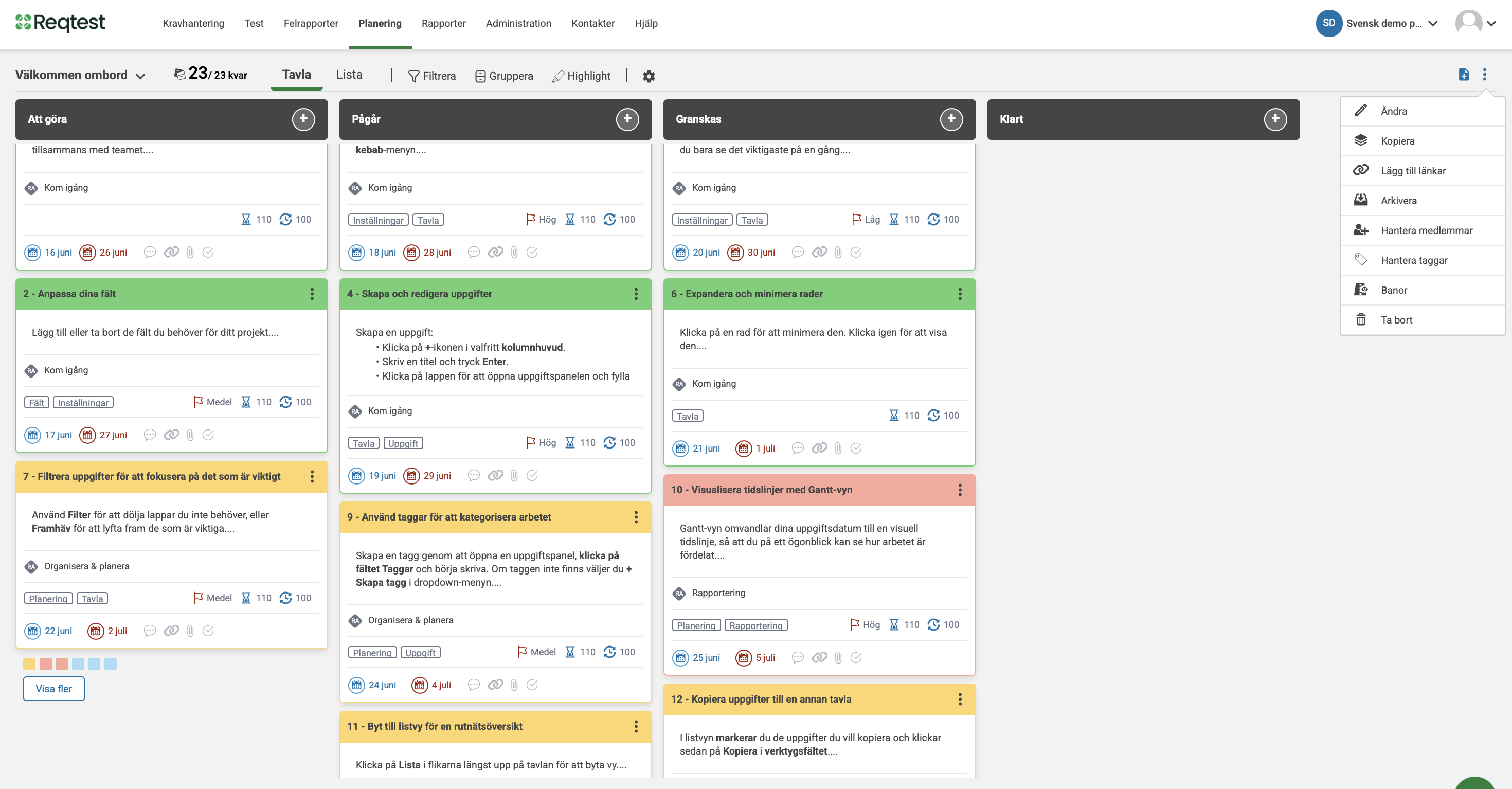This screenshot has height=789, width=1512.
Task: Mark the 25 juni card as done
Action: [856, 658]
